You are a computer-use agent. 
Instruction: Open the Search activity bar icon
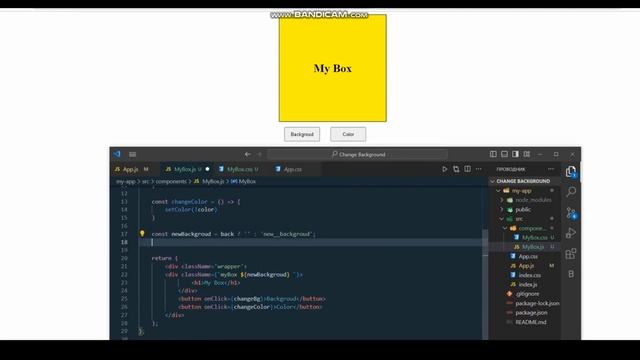[571, 191]
